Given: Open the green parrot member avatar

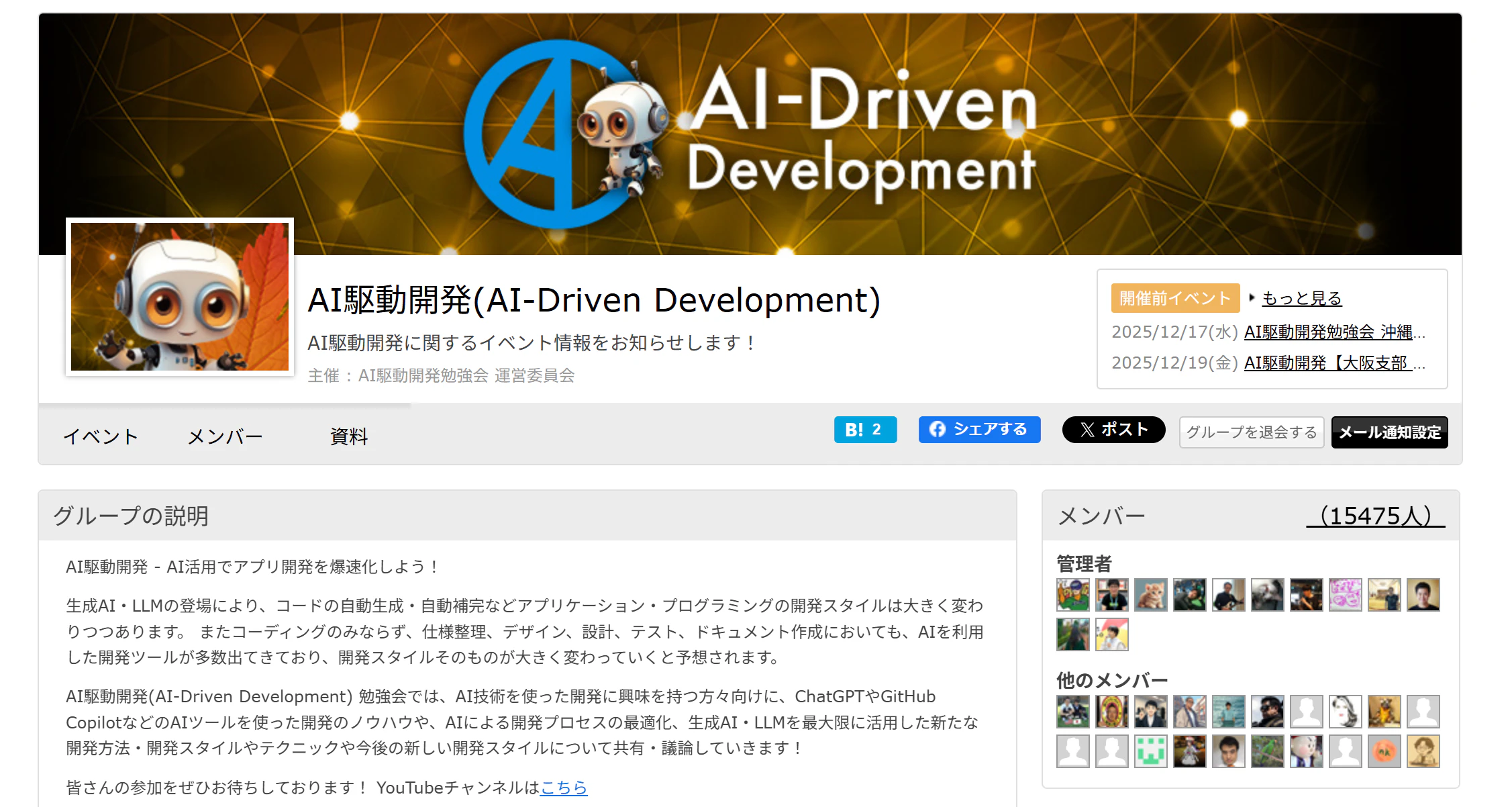Looking at the screenshot, I should click(x=1267, y=751).
